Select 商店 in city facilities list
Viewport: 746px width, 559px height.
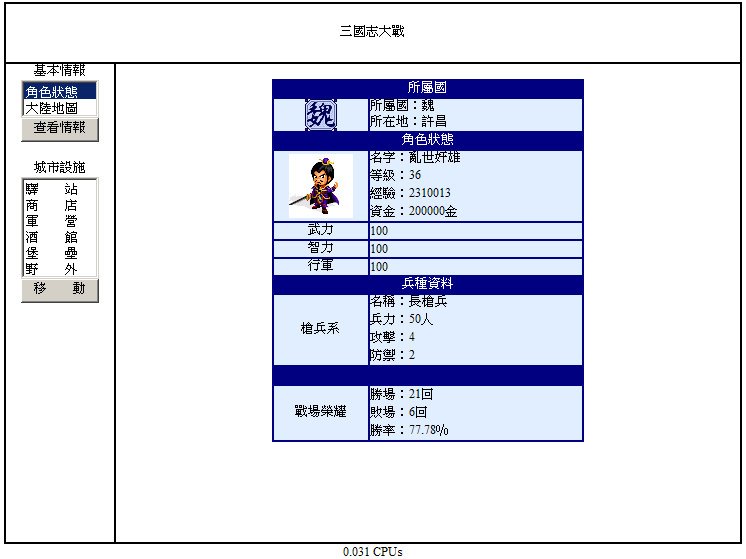coord(59,205)
